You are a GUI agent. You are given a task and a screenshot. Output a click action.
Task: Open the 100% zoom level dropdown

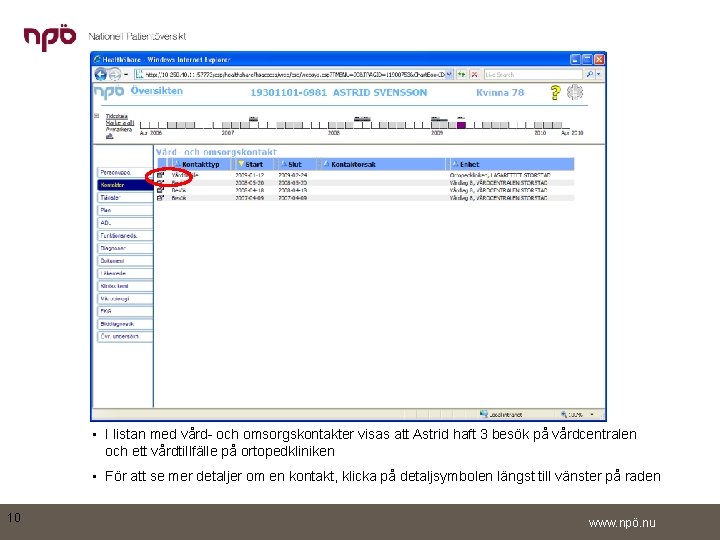pos(591,414)
